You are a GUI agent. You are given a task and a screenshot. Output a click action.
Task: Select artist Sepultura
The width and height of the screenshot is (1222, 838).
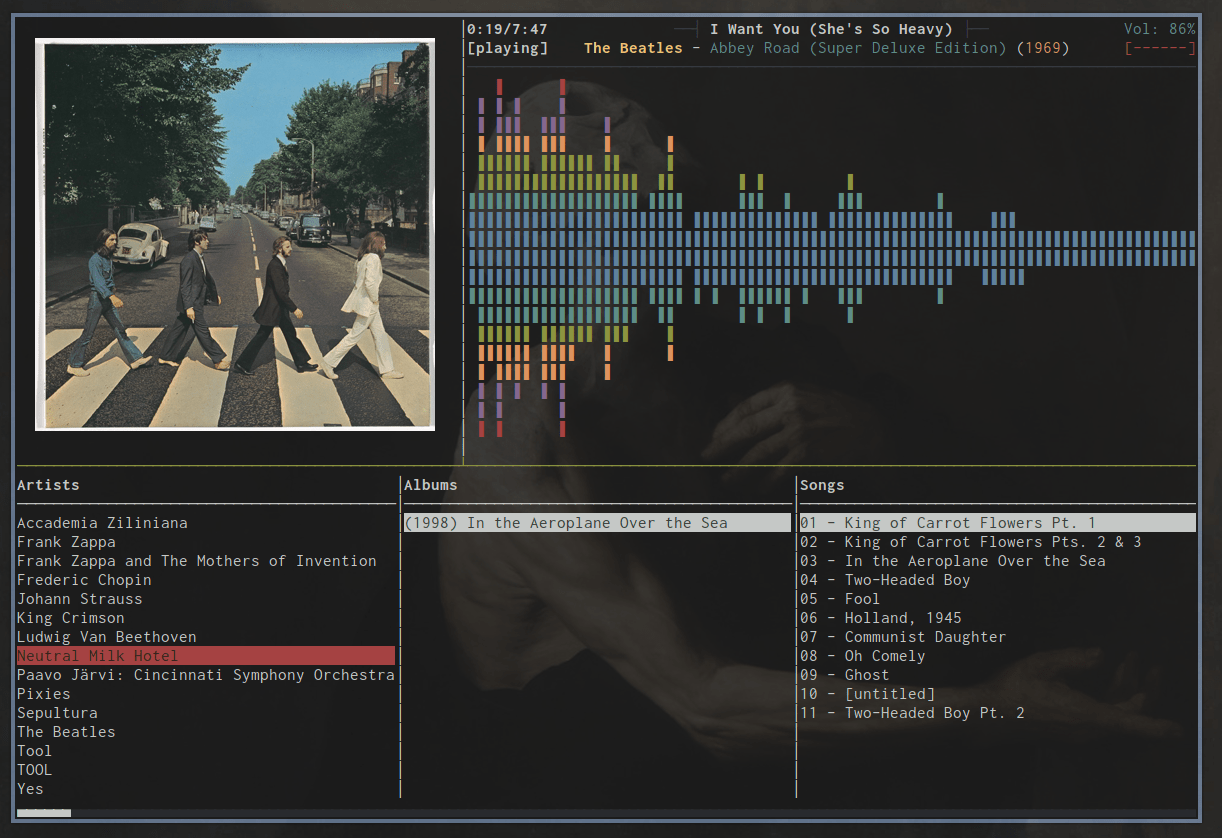(x=57, y=713)
